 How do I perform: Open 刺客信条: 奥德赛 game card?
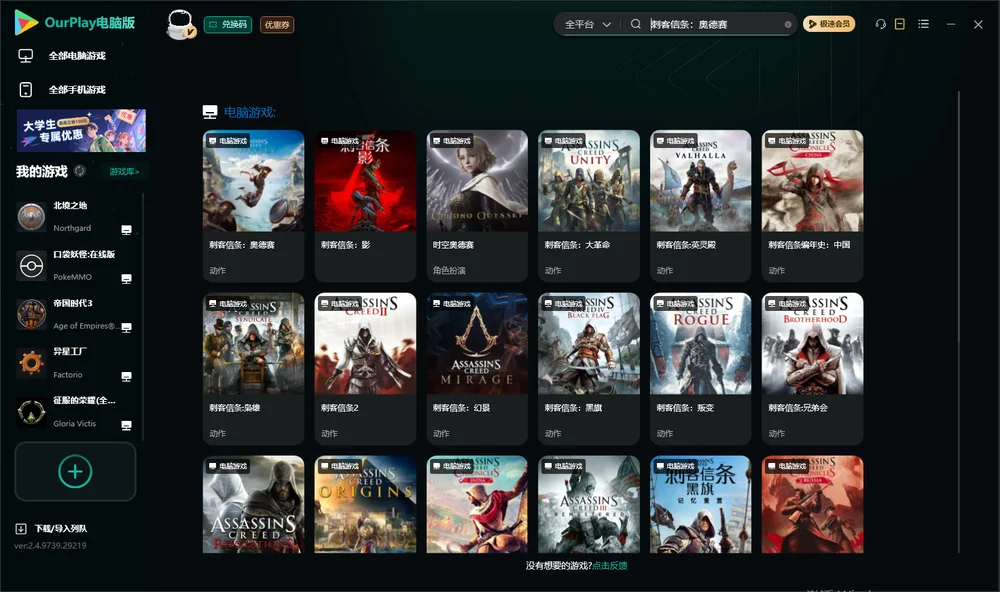tap(253, 205)
